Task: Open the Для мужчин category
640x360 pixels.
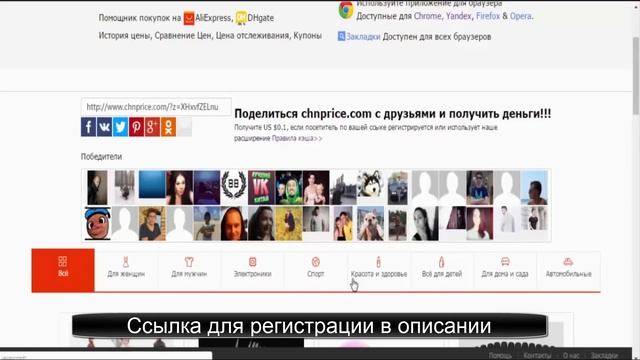Action: [189, 270]
